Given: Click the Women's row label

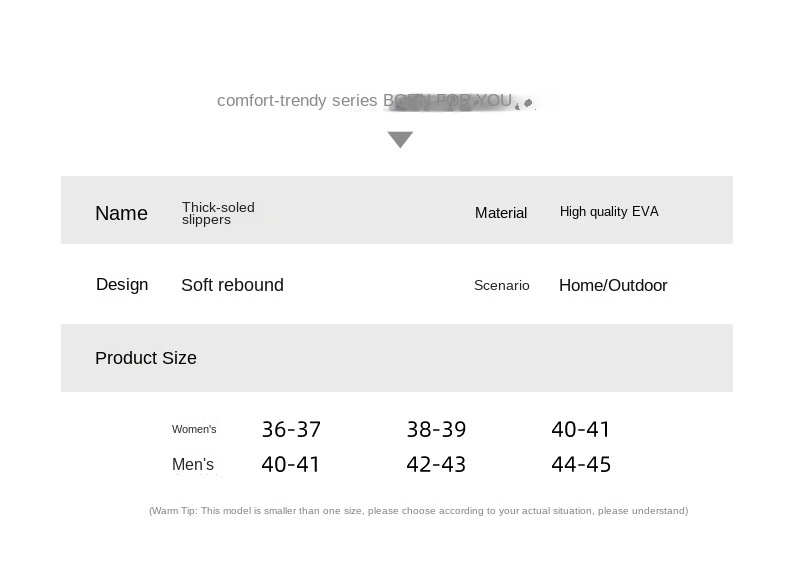Looking at the screenshot, I should [x=194, y=429].
